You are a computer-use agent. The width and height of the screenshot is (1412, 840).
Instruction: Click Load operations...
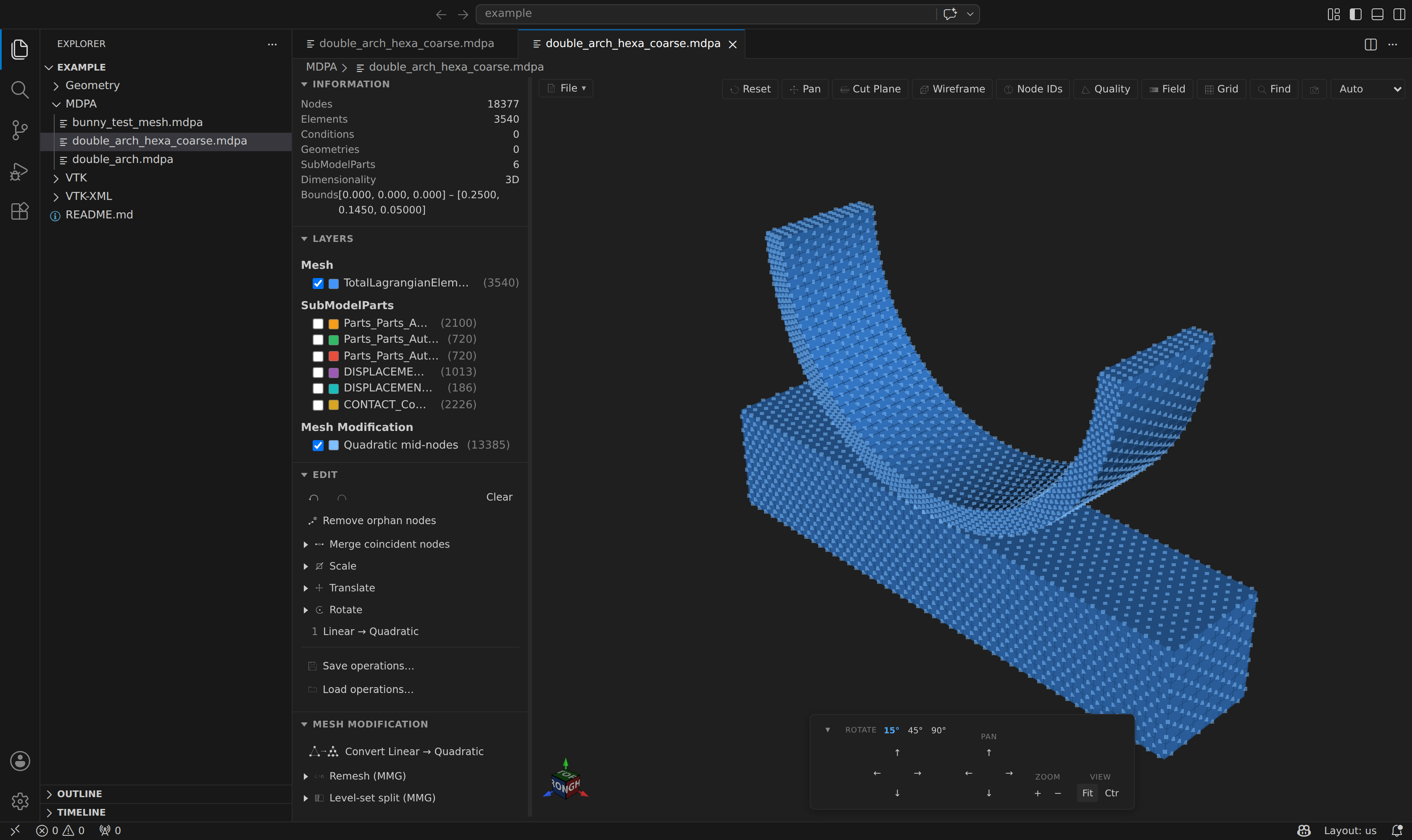tap(368, 690)
